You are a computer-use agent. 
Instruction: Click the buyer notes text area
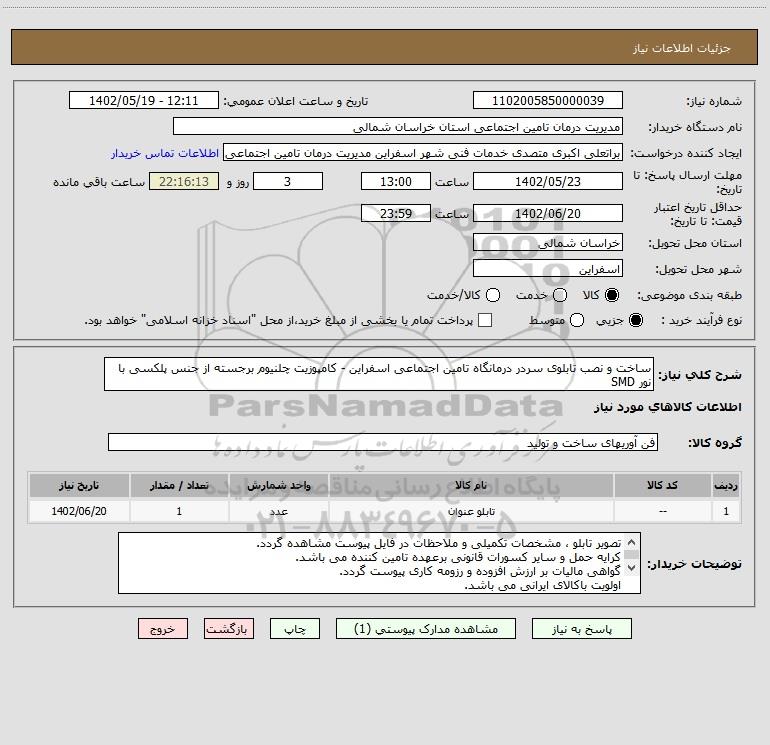[379, 563]
